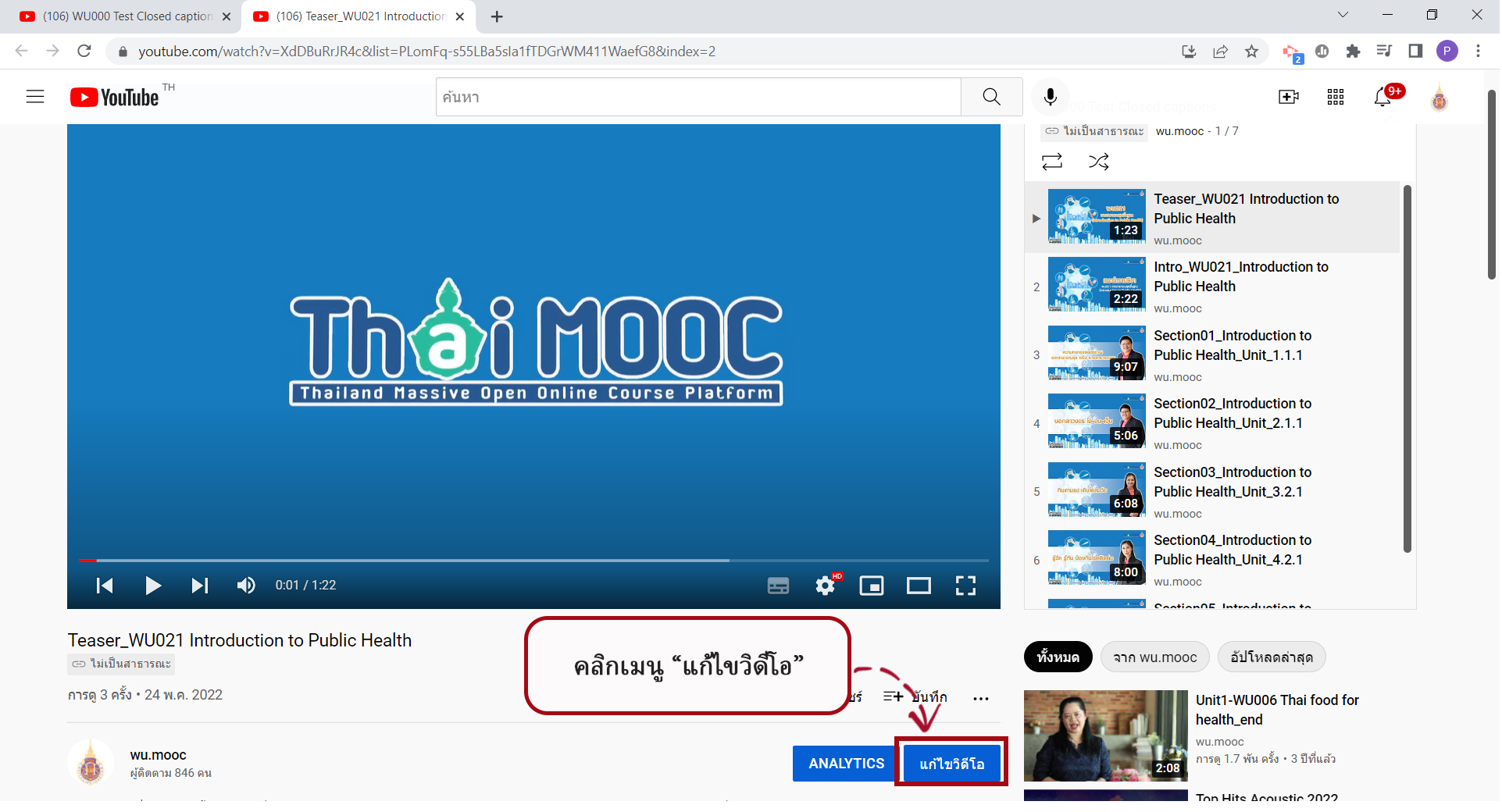Click the search magnifier button
The width and height of the screenshot is (1502, 812).
tap(992, 97)
